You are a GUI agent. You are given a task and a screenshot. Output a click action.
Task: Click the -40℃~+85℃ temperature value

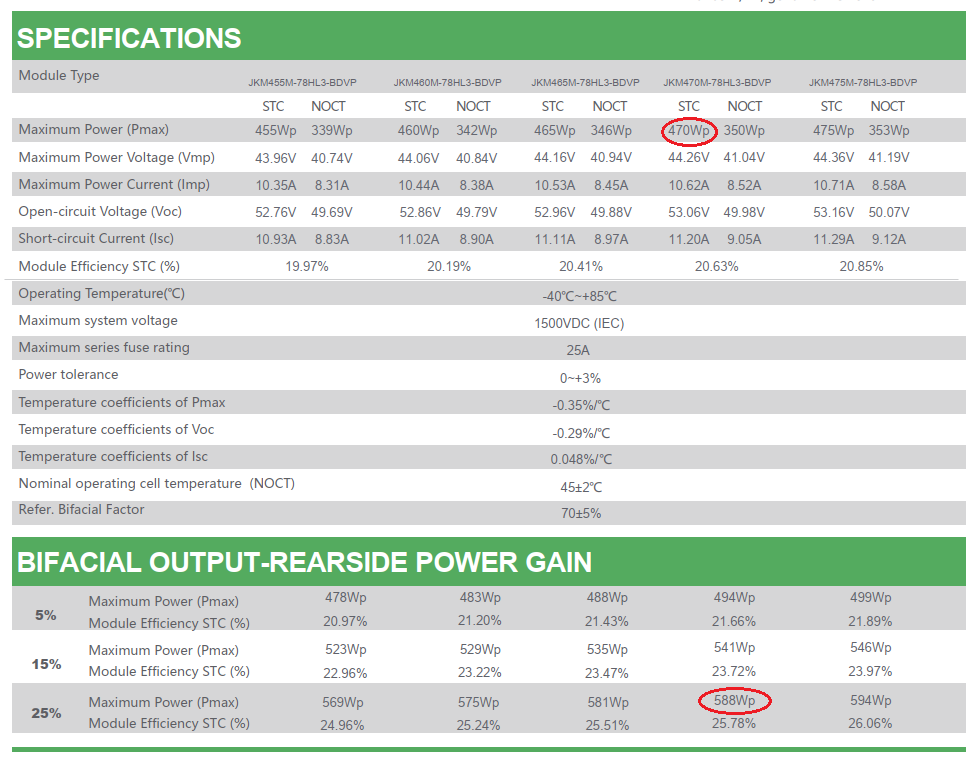579,296
